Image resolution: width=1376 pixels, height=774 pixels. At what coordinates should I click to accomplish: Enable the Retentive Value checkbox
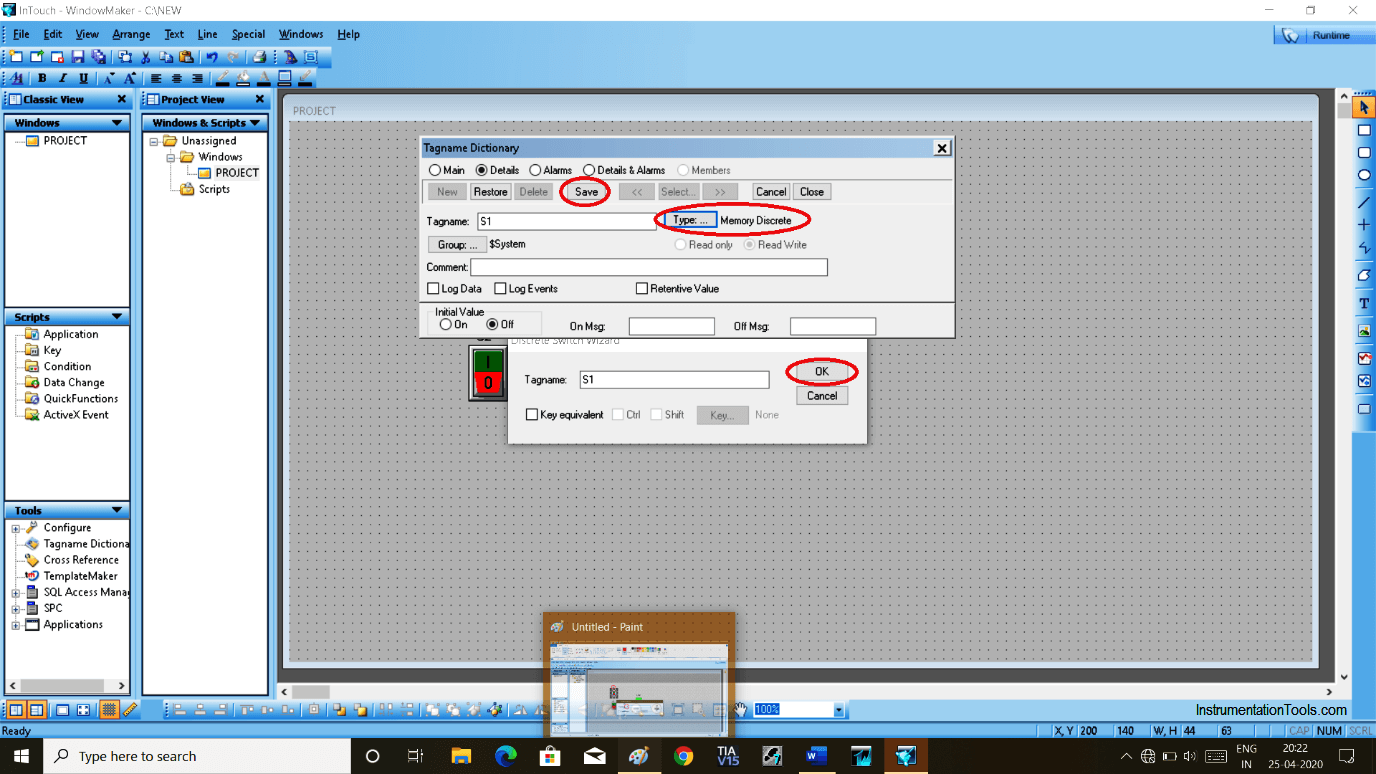tap(642, 289)
